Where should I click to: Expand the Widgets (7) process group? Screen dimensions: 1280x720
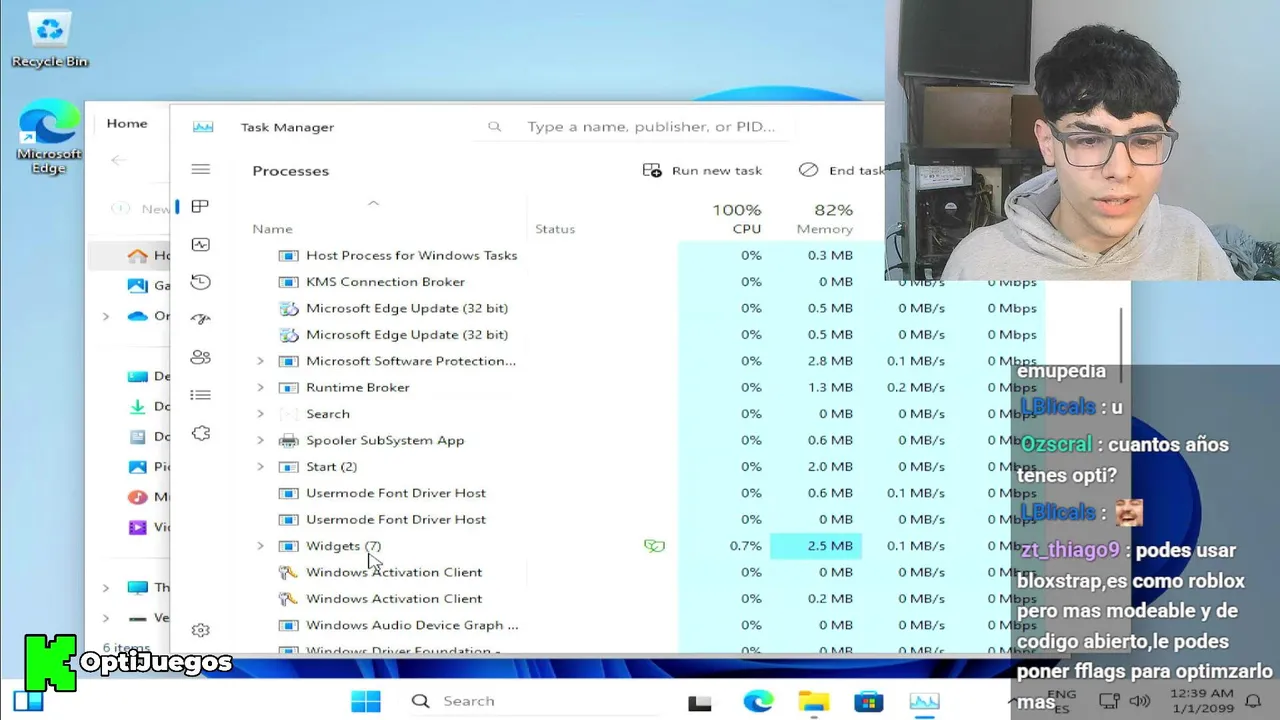(260, 546)
